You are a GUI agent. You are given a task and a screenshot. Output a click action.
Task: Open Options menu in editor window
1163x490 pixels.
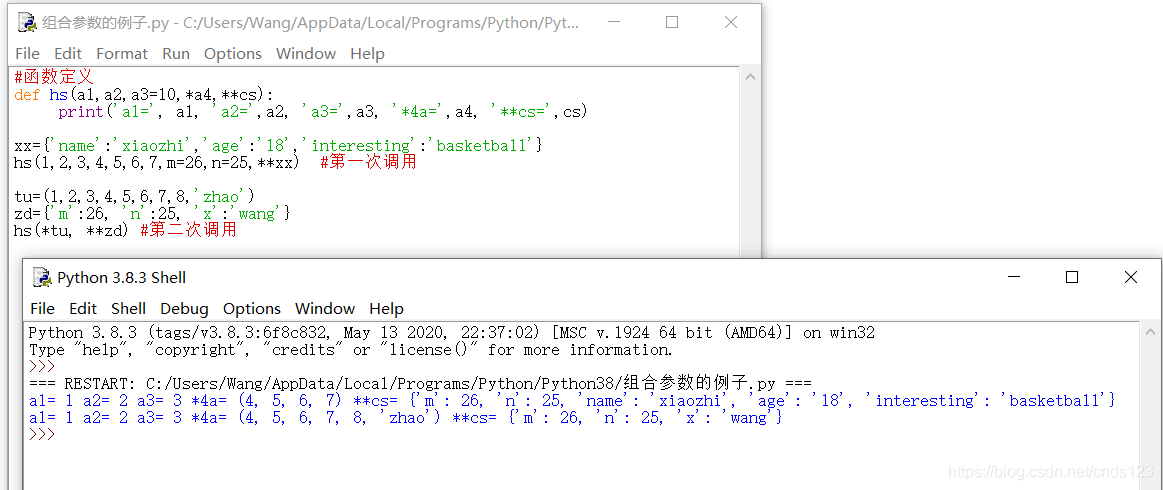point(233,53)
